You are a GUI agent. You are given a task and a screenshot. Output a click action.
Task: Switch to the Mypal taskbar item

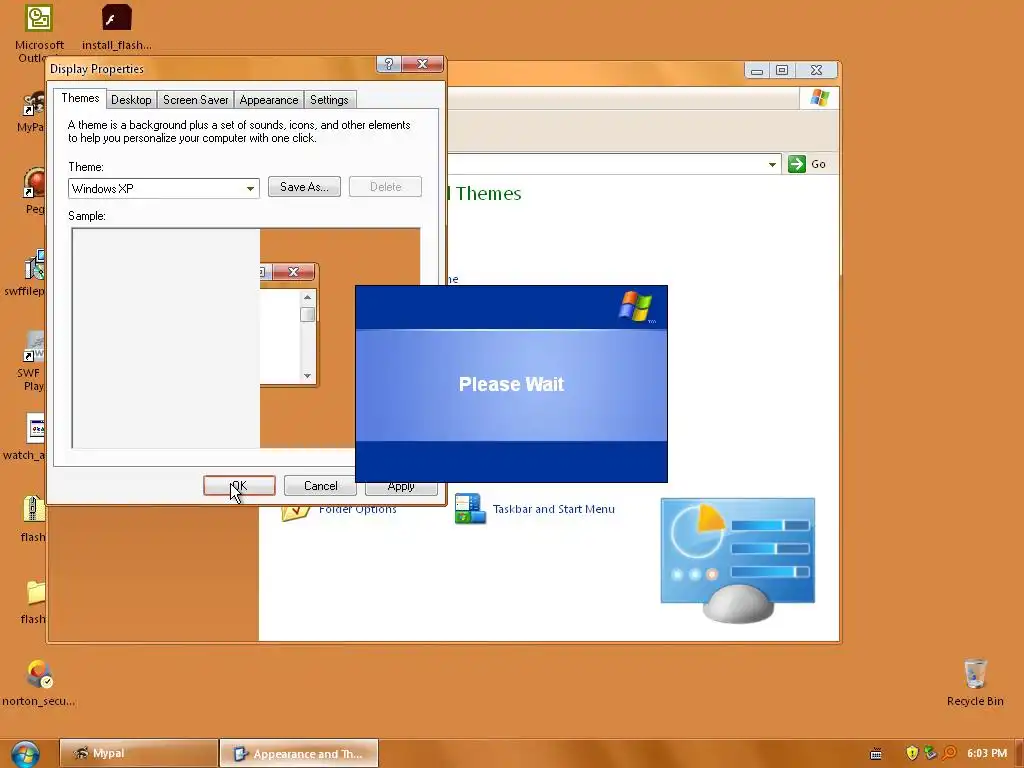coord(138,754)
